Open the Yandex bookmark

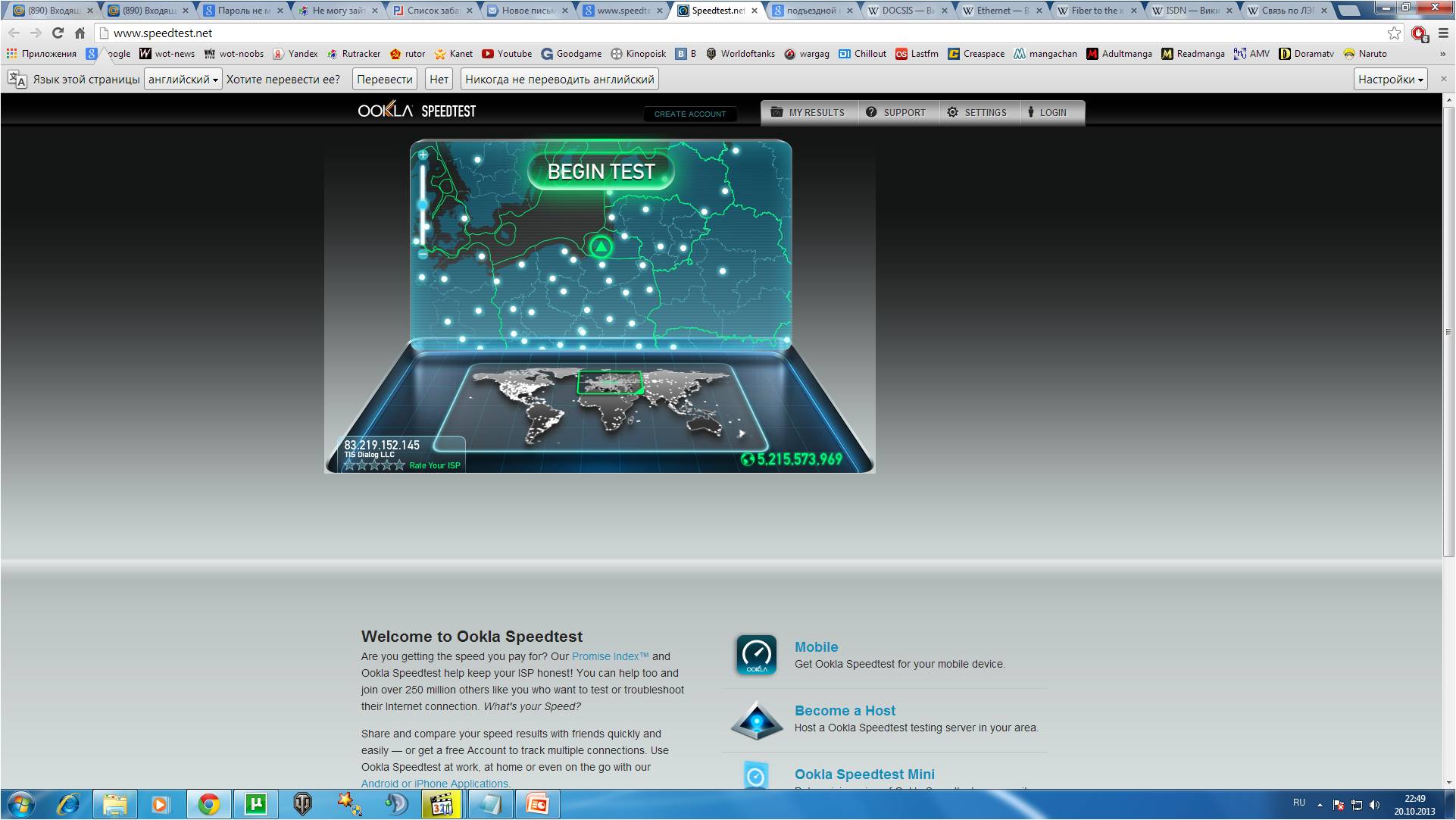tap(295, 54)
